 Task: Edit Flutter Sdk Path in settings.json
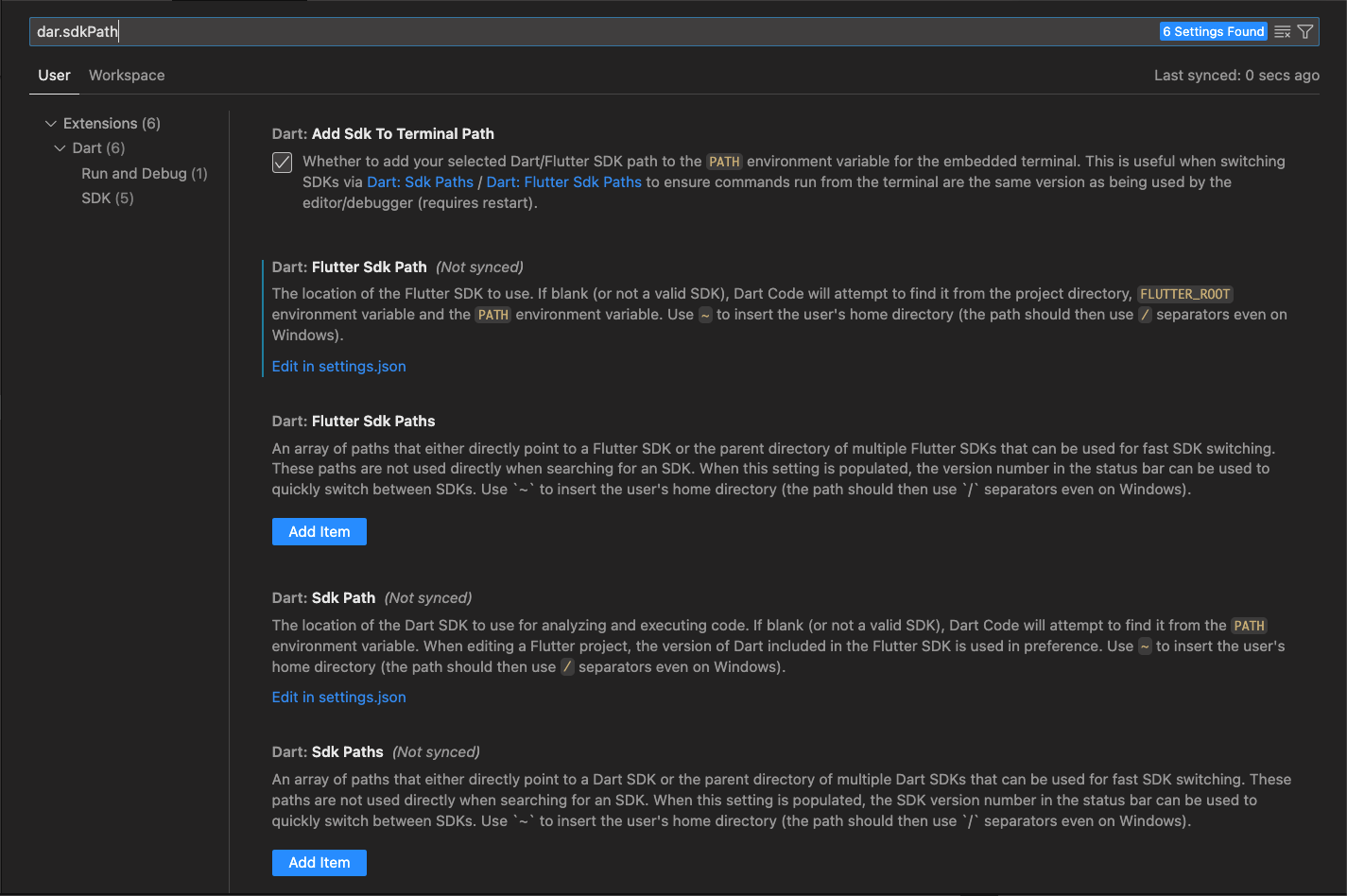point(339,367)
